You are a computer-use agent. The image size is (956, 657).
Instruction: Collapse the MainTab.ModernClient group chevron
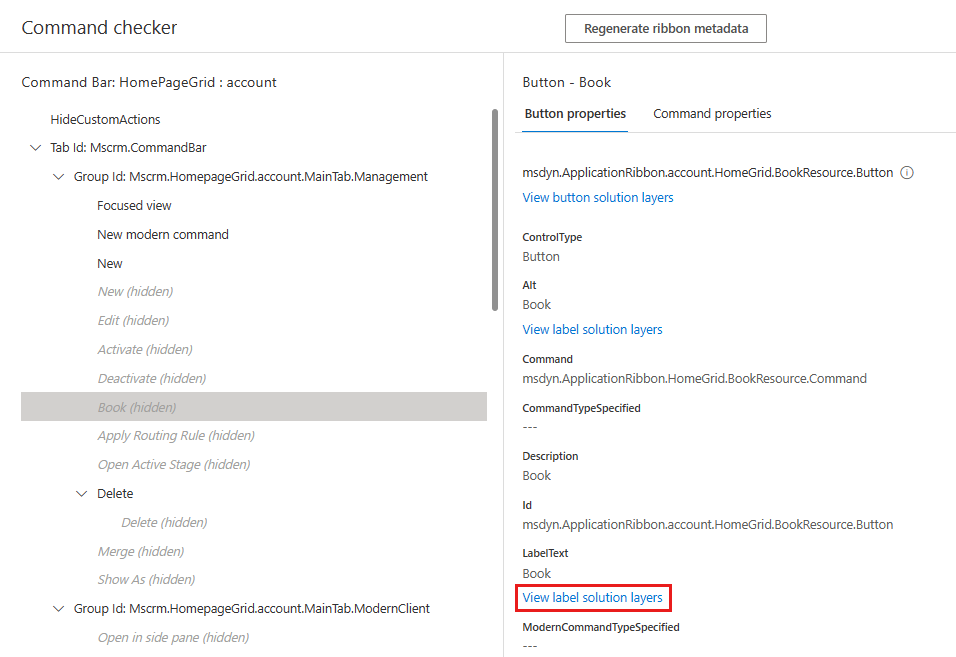tap(59, 609)
